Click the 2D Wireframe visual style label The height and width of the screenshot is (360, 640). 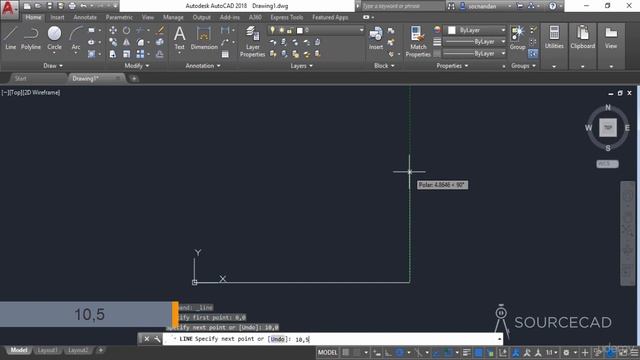coord(42,93)
